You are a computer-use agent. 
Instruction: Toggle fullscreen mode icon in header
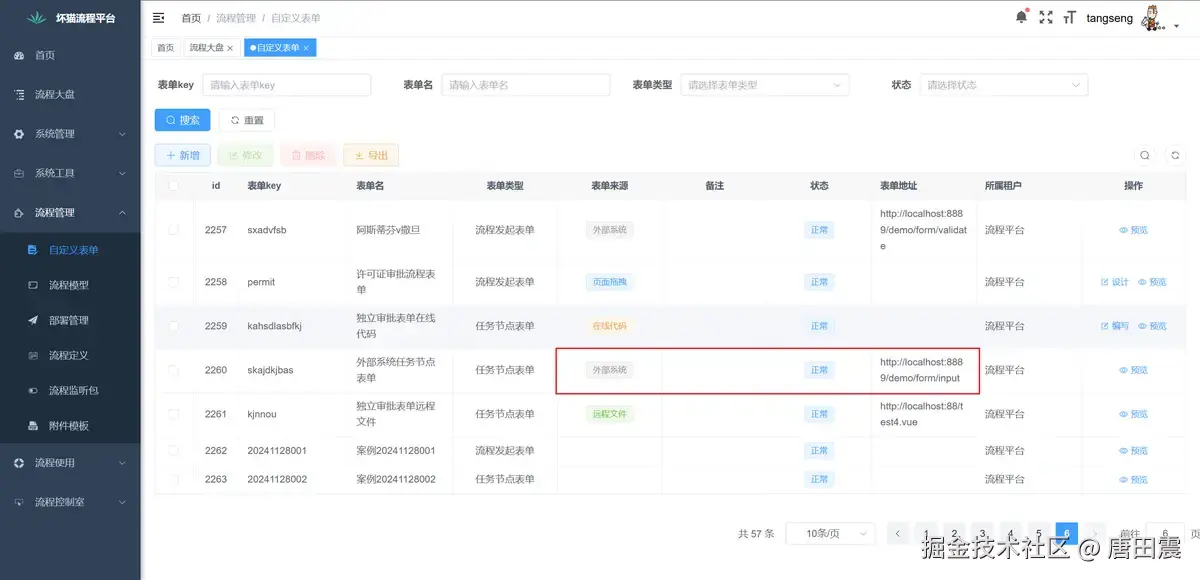click(x=1046, y=17)
